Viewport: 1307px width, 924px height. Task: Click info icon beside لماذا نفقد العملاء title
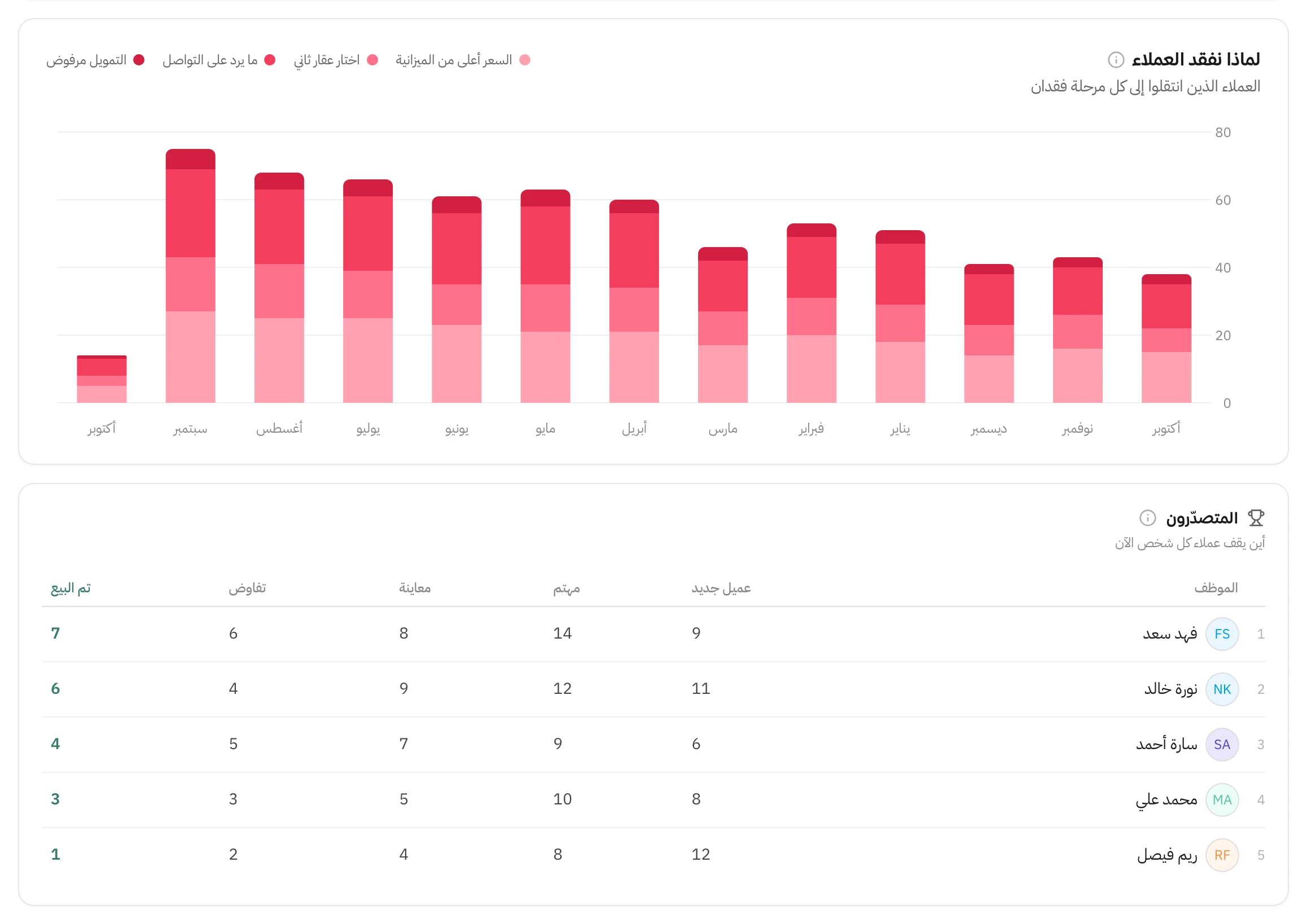click(1116, 60)
